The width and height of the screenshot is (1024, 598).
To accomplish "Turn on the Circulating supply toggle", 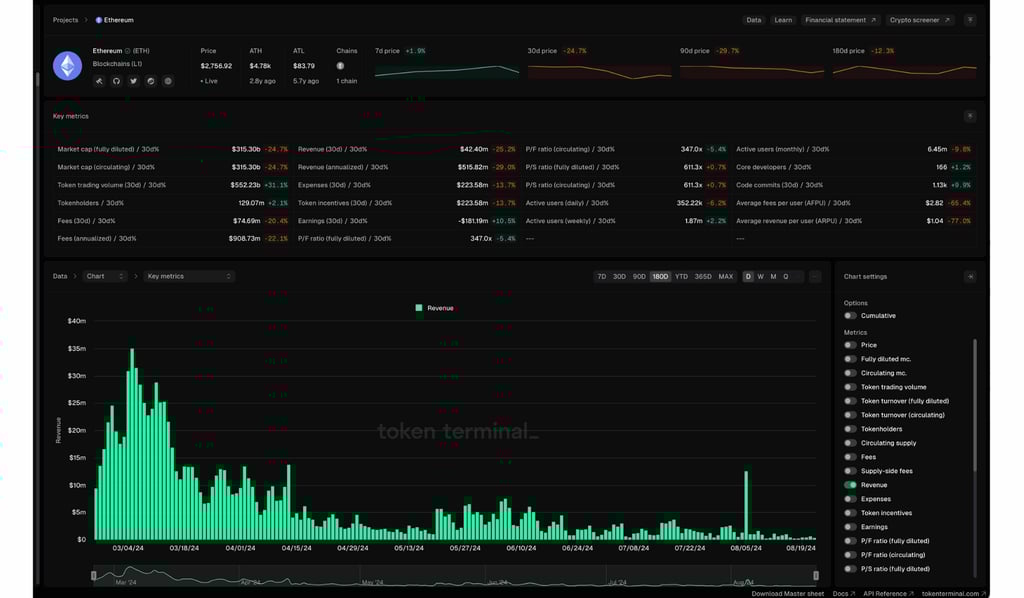I will point(850,443).
